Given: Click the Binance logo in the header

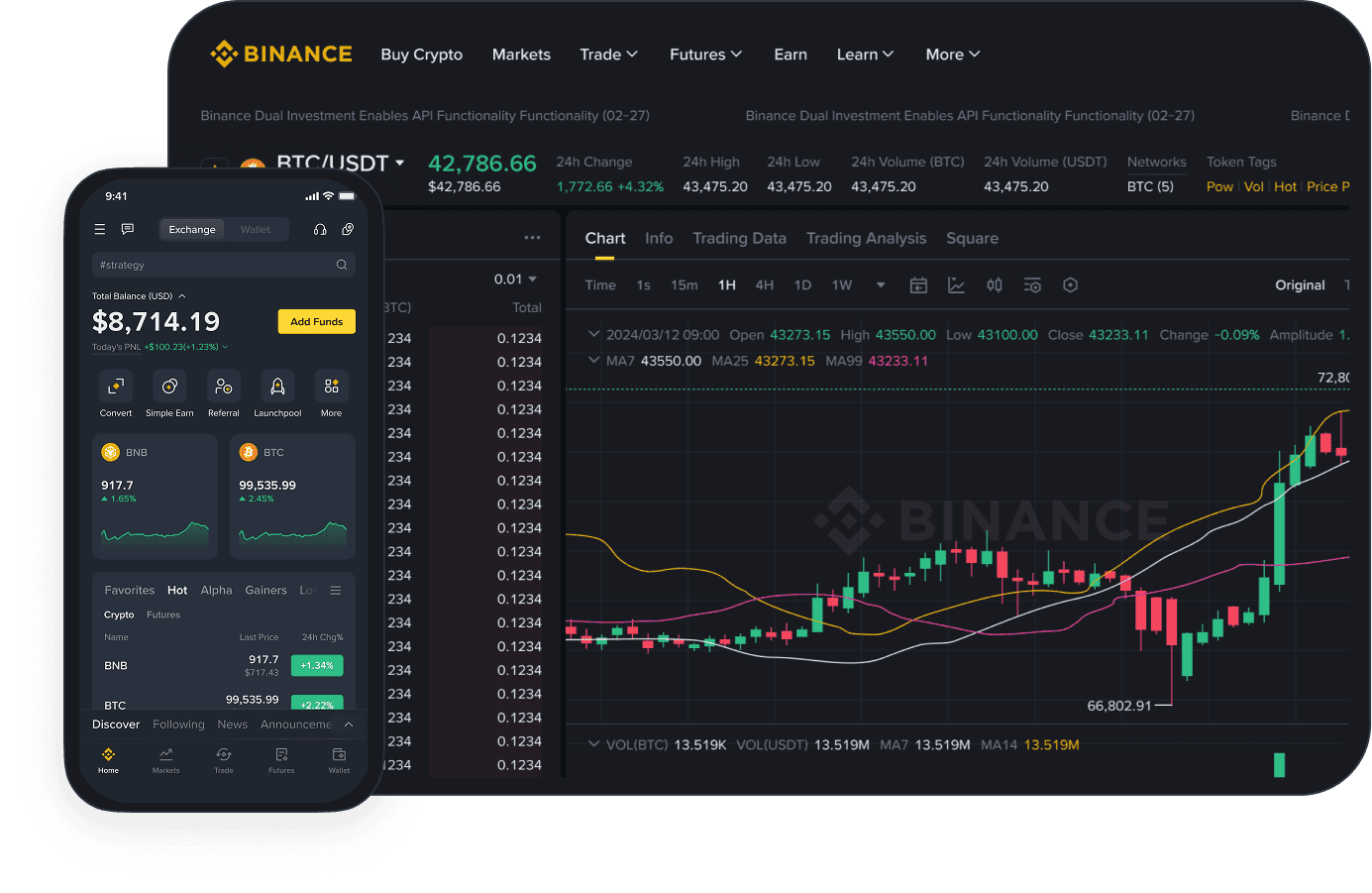Looking at the screenshot, I should tap(281, 54).
